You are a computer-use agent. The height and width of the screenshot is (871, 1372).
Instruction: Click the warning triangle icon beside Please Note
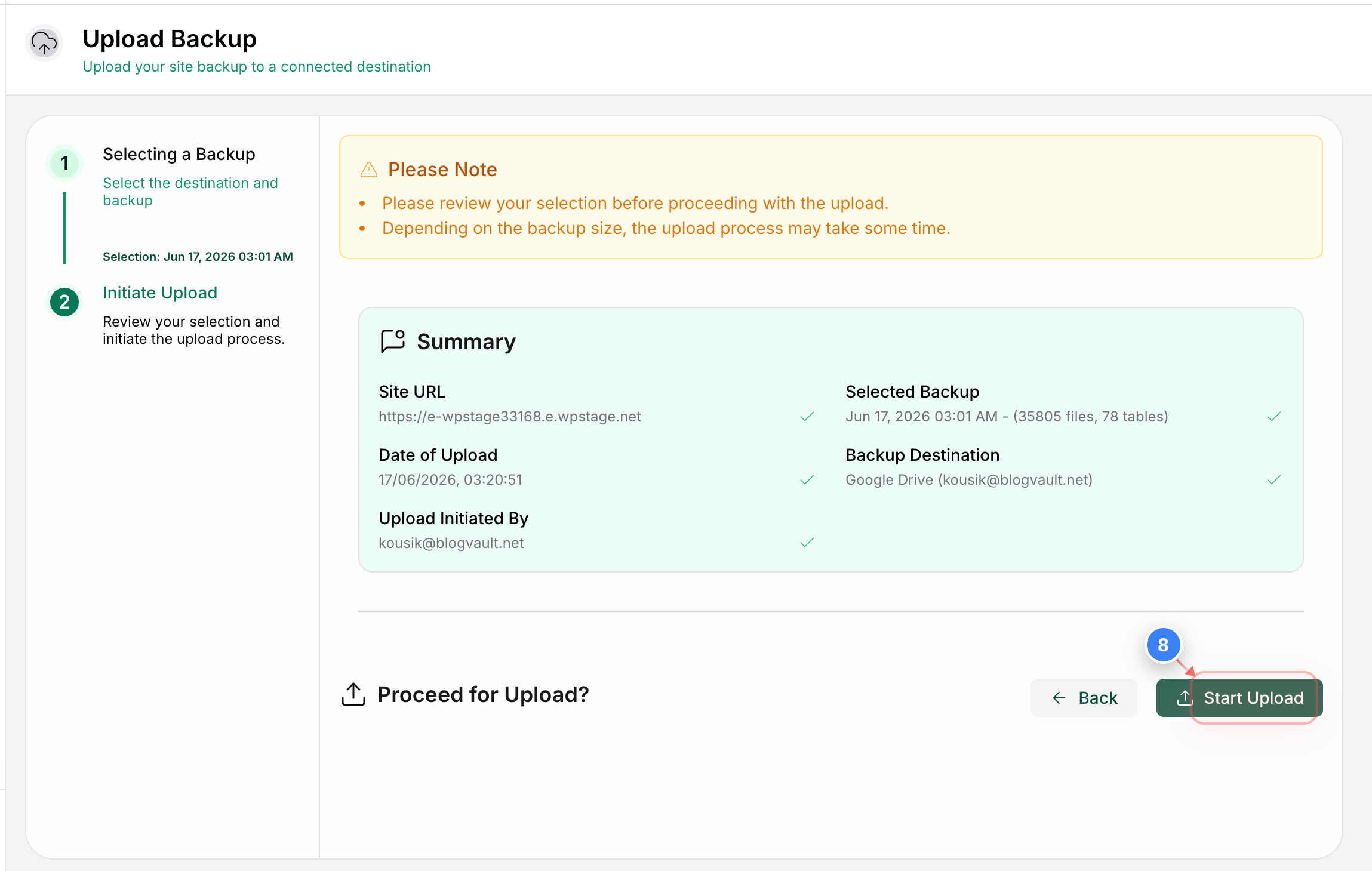(x=369, y=170)
